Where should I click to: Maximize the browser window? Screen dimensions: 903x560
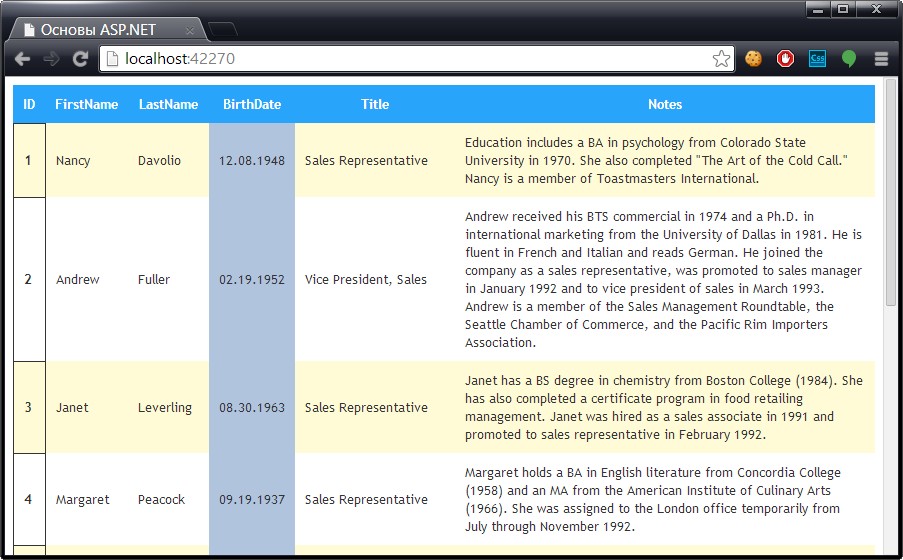(843, 9)
